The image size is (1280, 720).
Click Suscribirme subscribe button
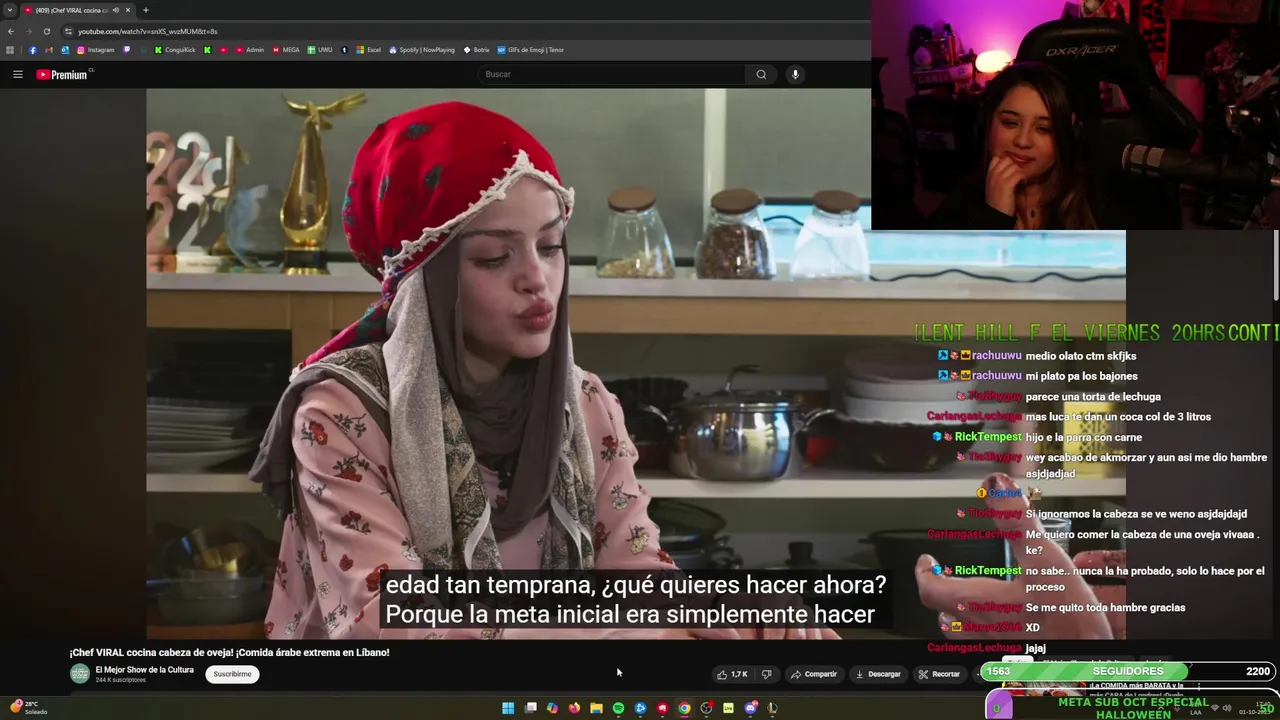(x=232, y=674)
